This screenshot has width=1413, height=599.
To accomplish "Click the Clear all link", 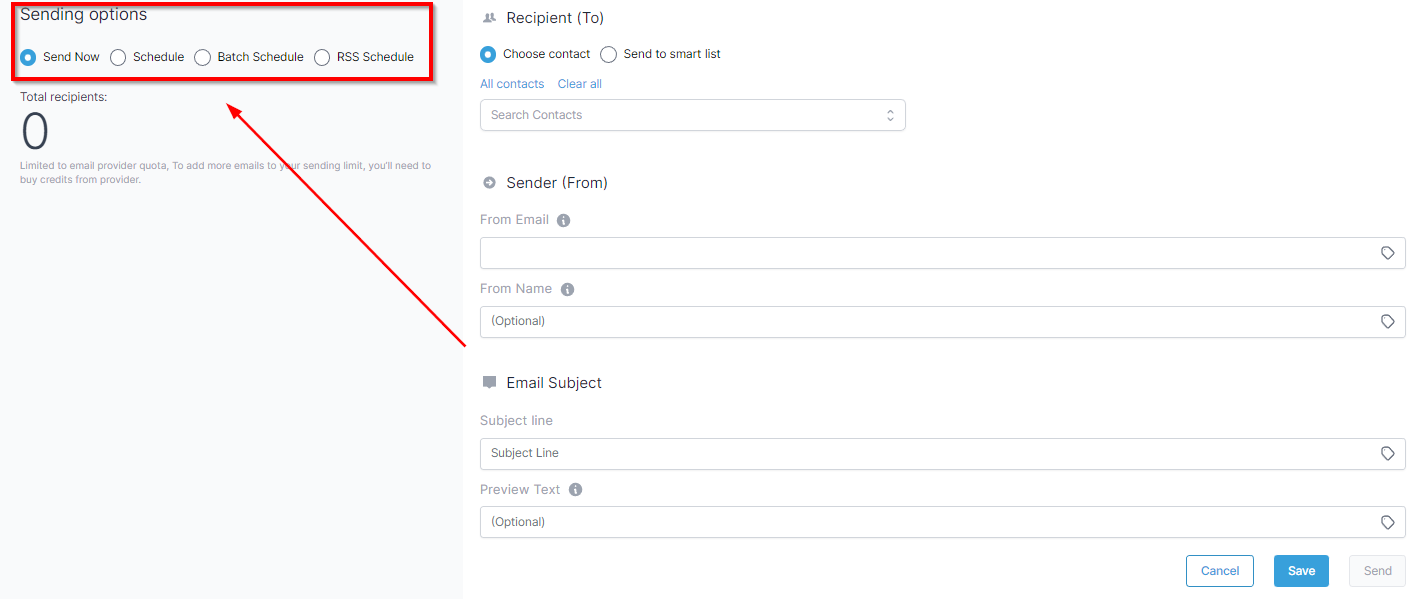I will [580, 84].
